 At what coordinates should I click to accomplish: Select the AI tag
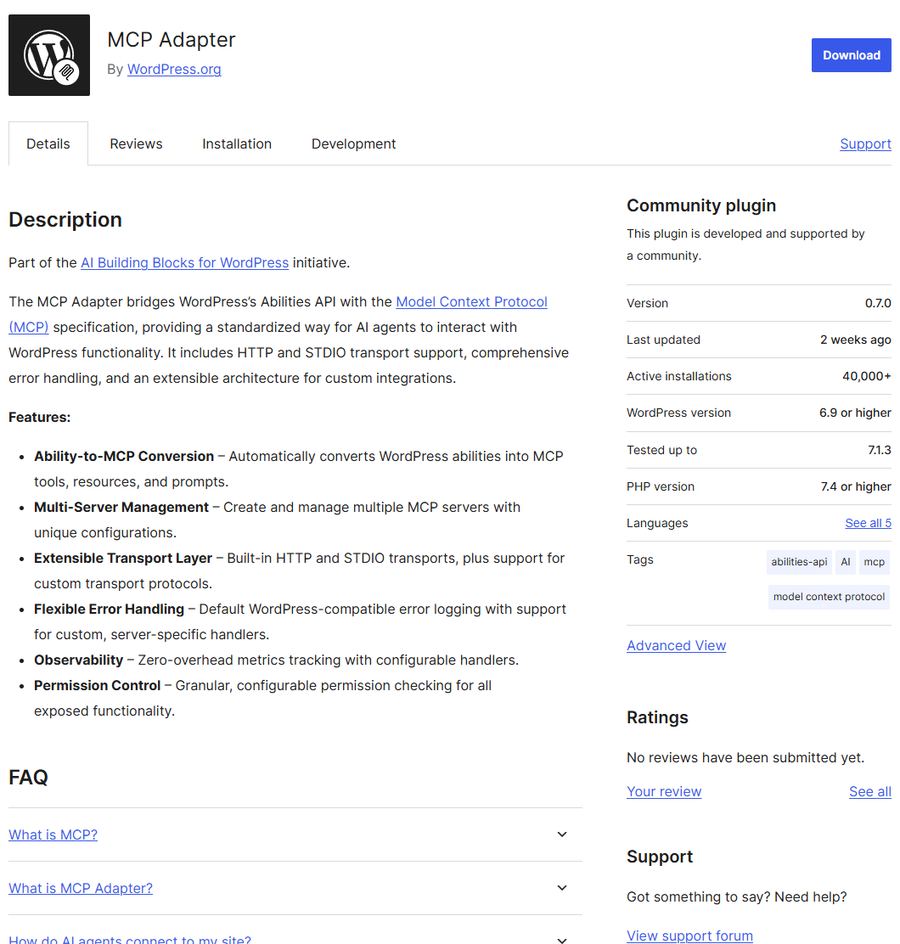coord(845,562)
